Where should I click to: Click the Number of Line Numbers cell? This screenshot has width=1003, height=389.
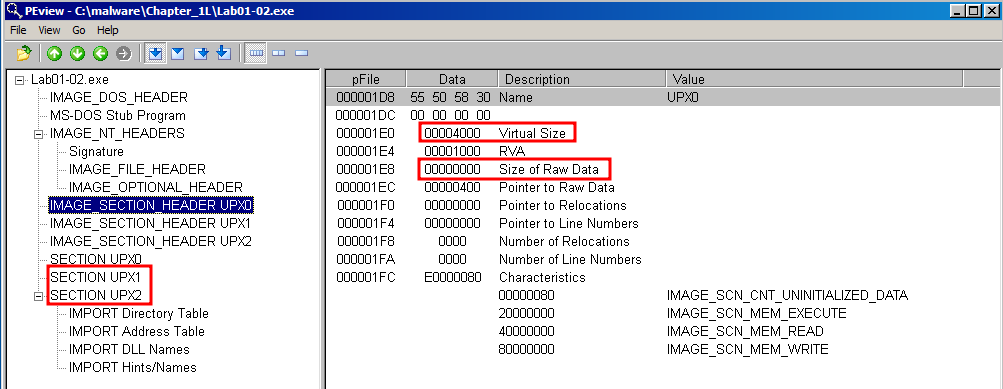point(570,258)
